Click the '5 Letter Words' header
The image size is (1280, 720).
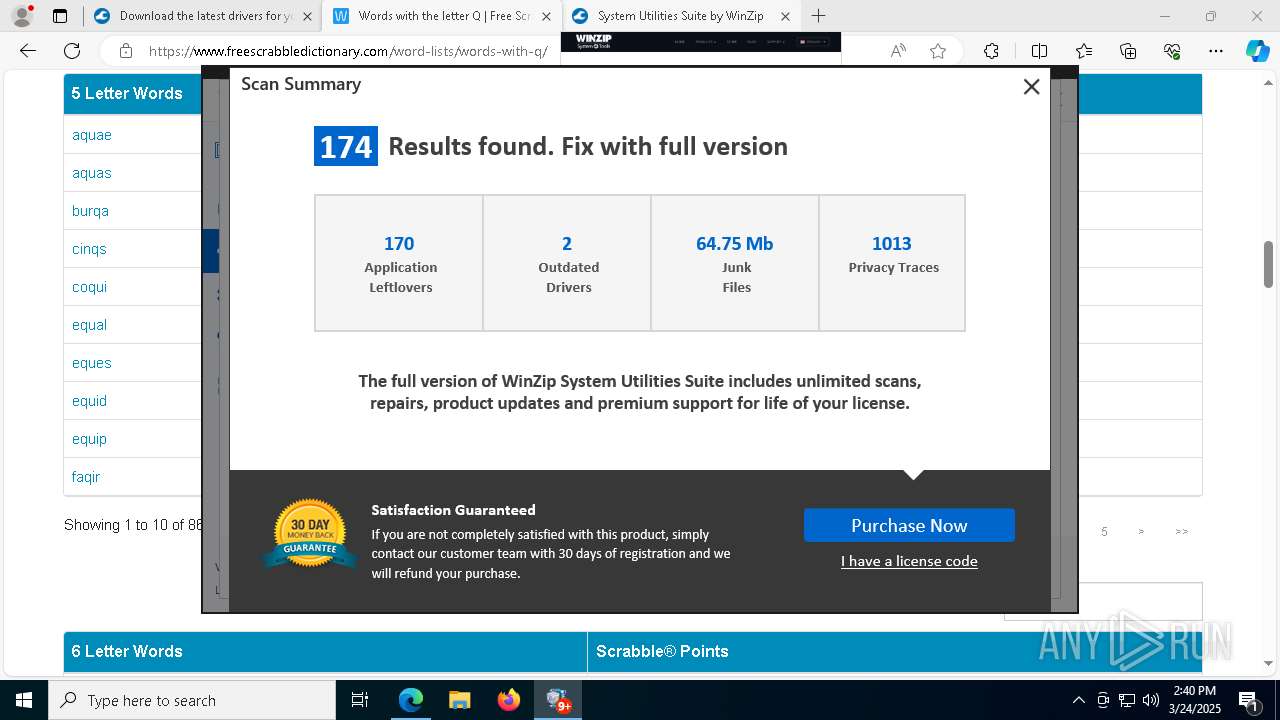click(127, 93)
